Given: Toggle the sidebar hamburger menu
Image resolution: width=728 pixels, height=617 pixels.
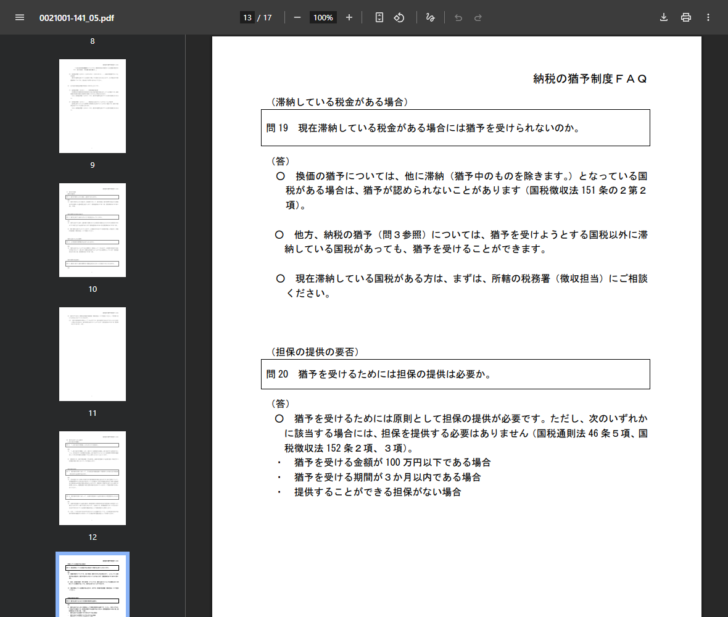Looking at the screenshot, I should [20, 18].
